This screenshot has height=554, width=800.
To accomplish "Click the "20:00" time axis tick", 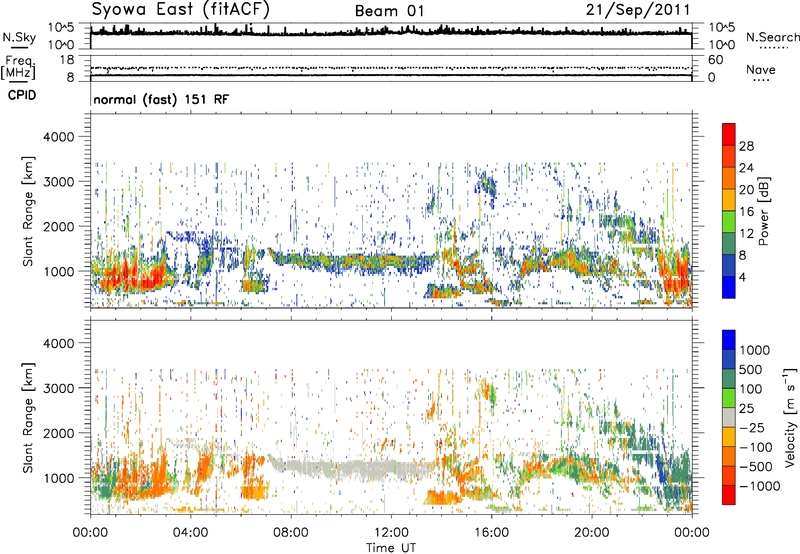I will coord(592,533).
